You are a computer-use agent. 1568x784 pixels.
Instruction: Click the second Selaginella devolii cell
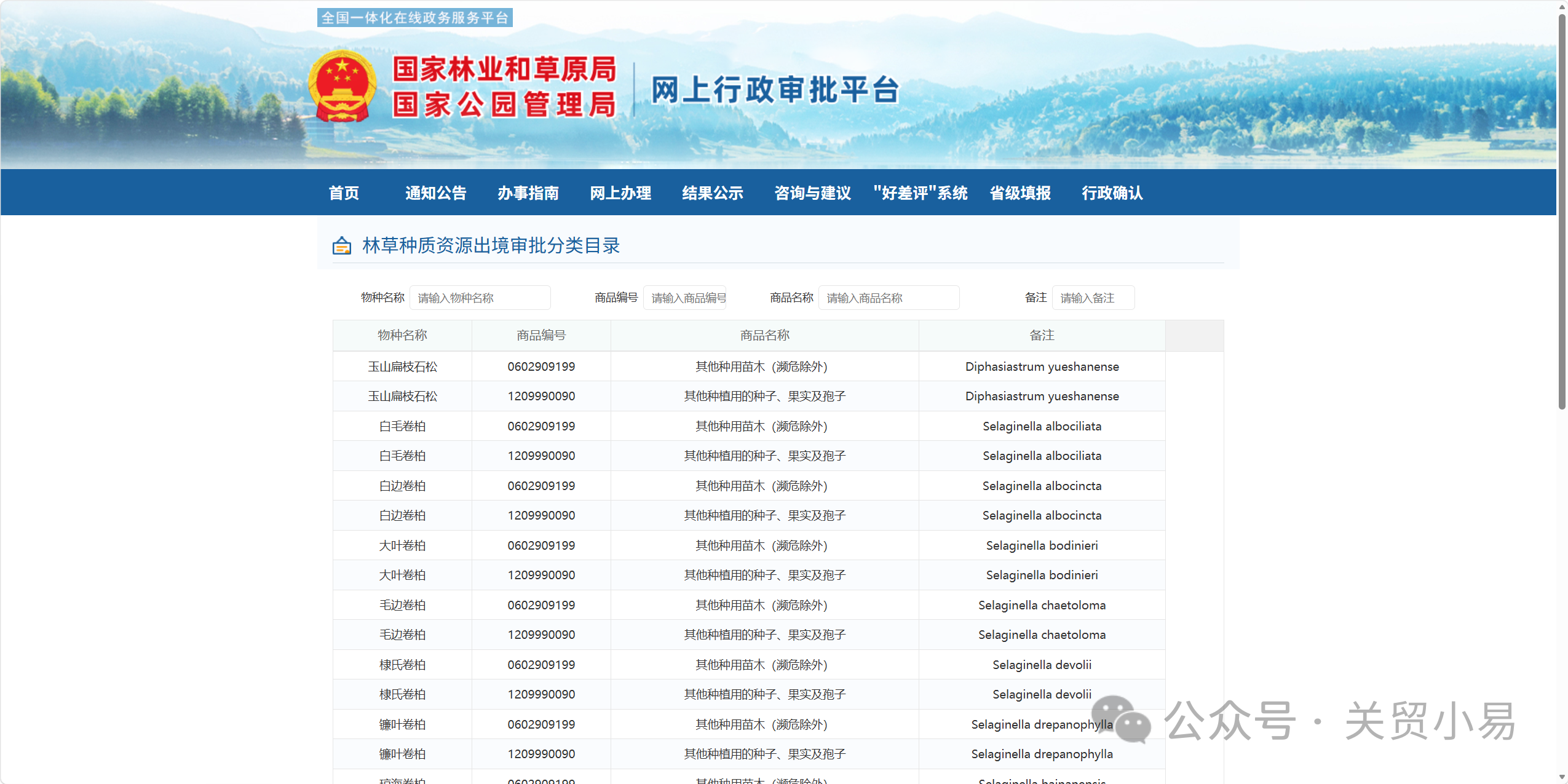coord(1042,694)
